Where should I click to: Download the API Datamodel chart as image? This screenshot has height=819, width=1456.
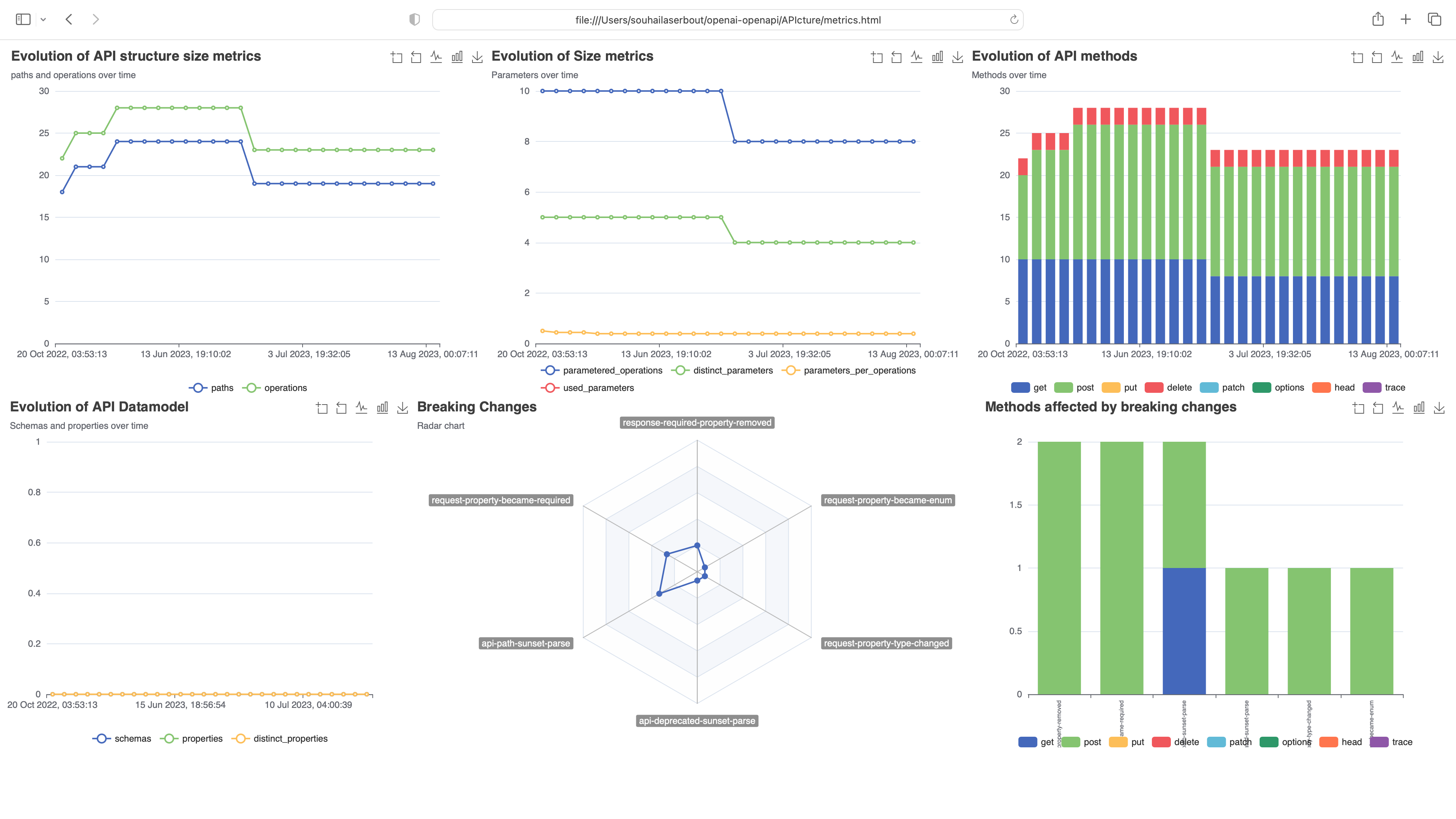click(402, 408)
